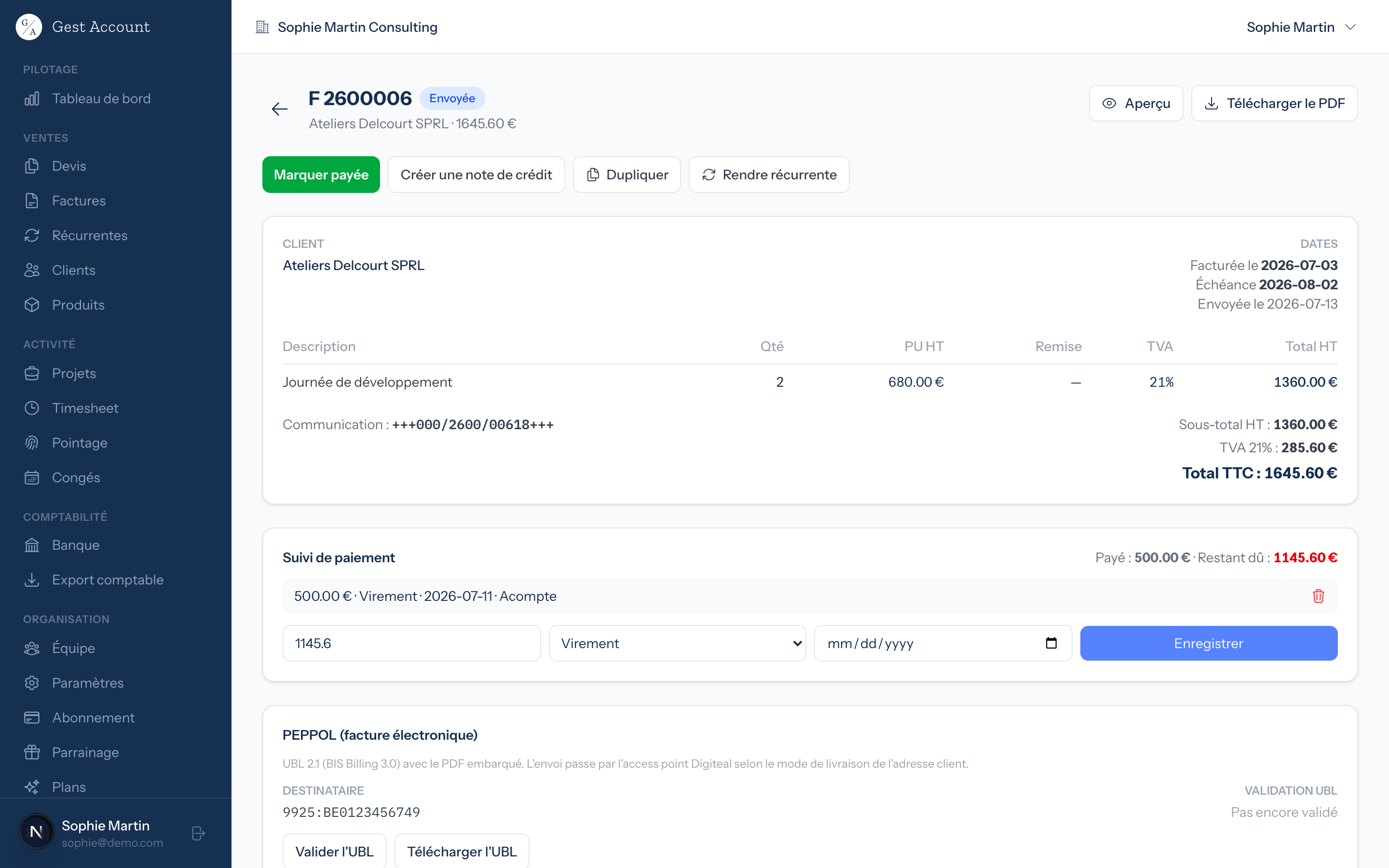The width and height of the screenshot is (1389, 868).
Task: Click the Produits box icon
Action: point(32,305)
